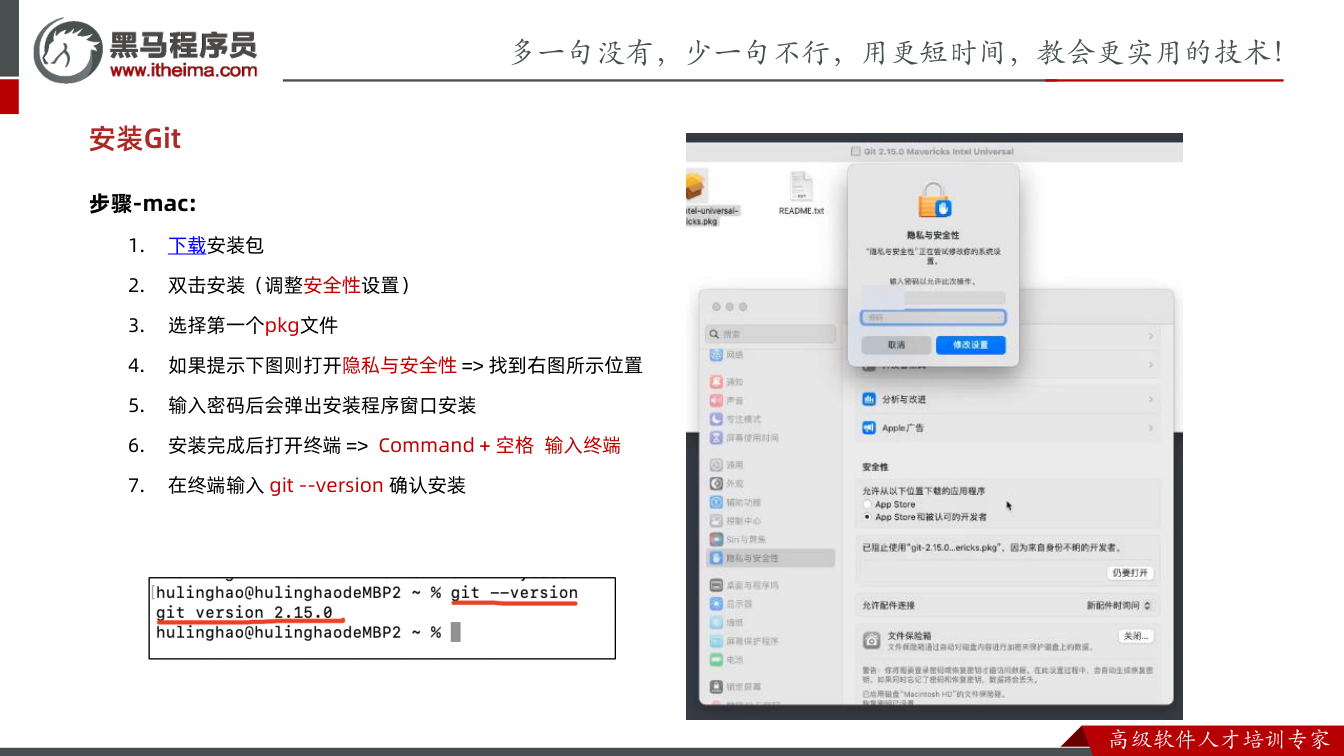
Task: Open 电池 in the settings sidebar
Action: click(726, 660)
